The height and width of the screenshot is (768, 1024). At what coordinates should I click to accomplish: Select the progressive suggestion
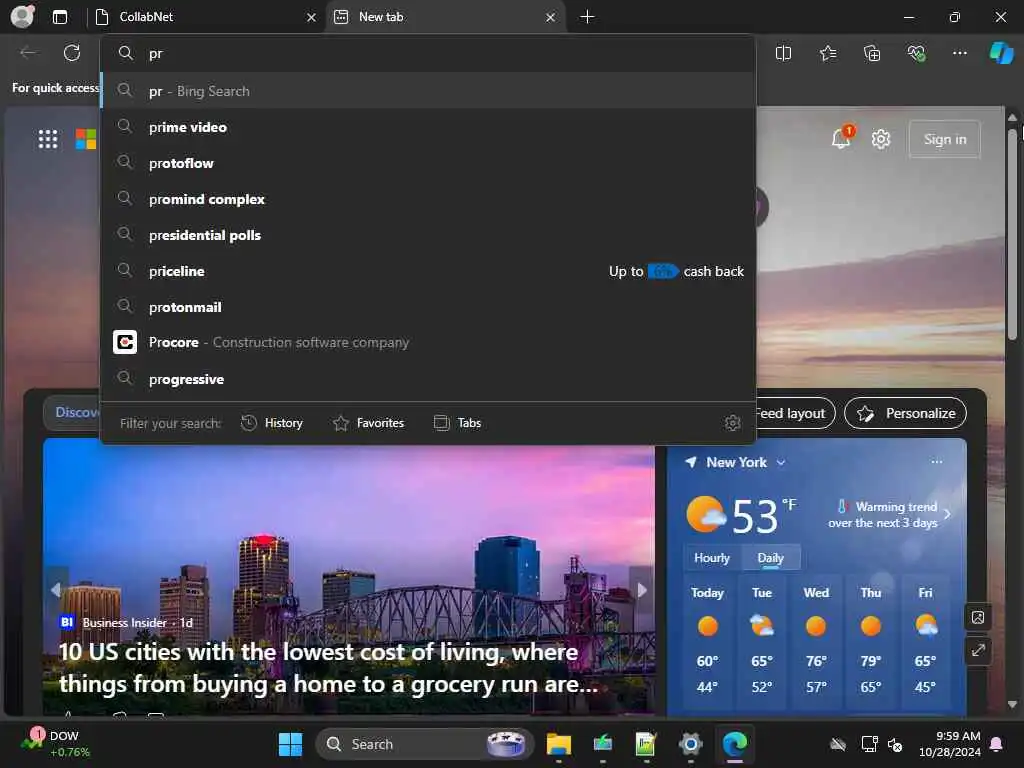click(x=428, y=379)
